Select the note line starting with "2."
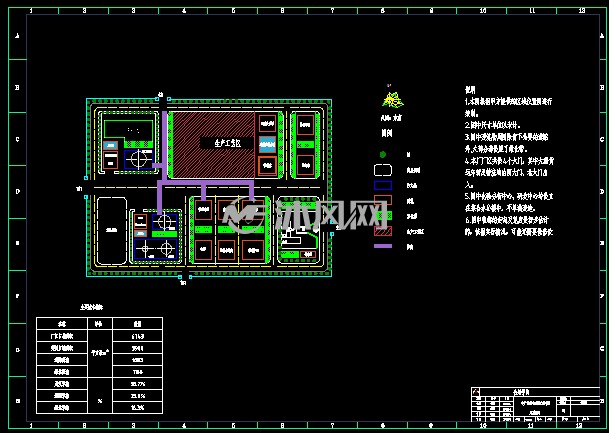The image size is (609, 433). (492, 125)
